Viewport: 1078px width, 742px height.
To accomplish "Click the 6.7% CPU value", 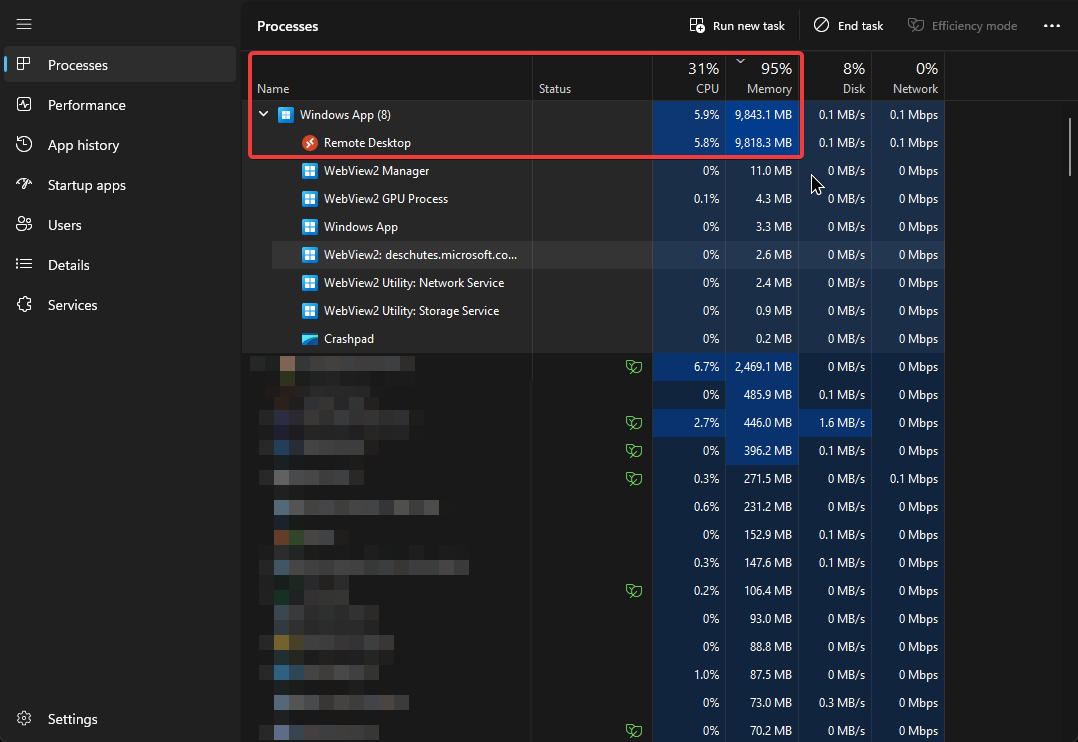I will 706,367.
